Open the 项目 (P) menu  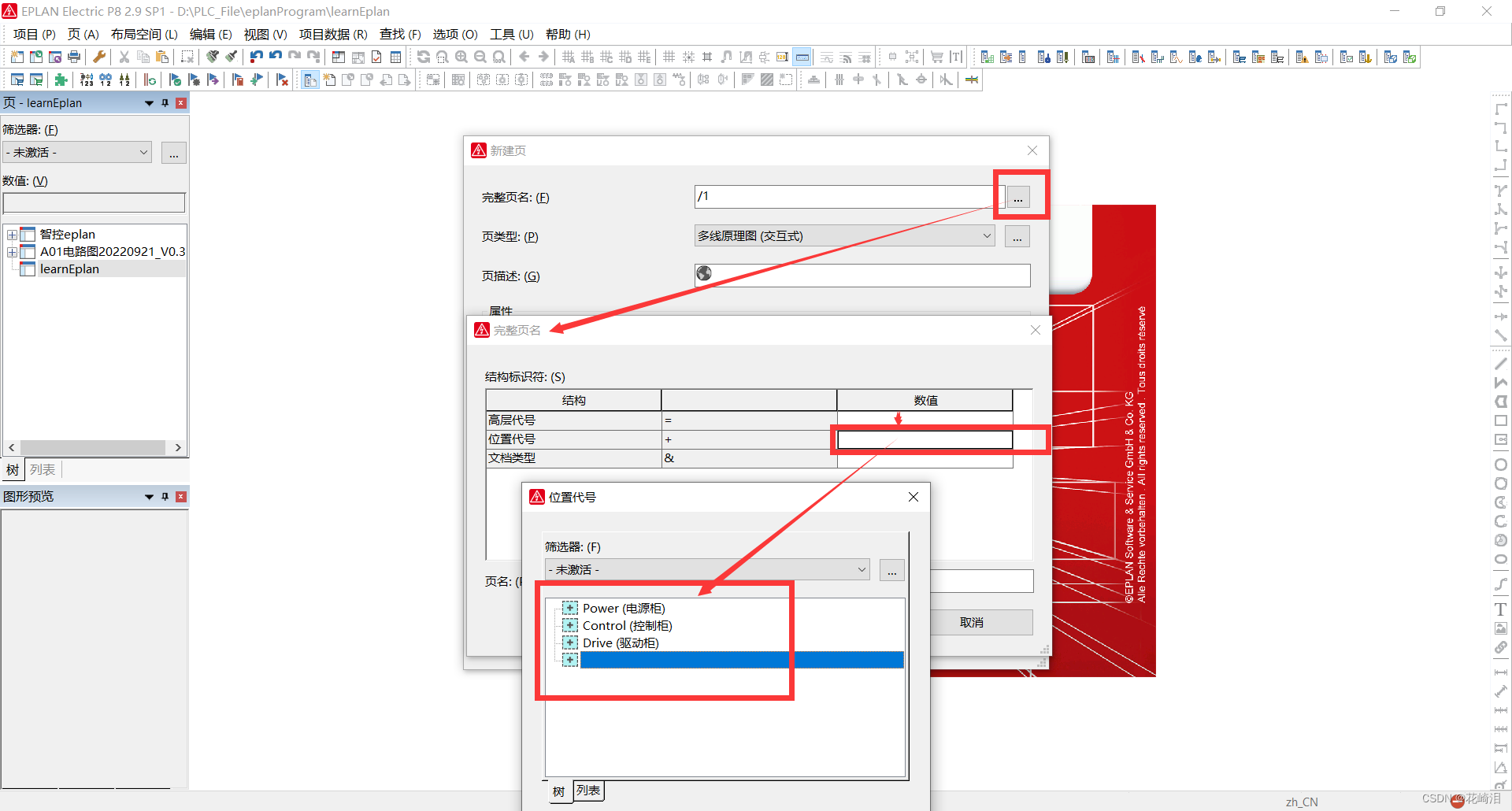point(34,35)
